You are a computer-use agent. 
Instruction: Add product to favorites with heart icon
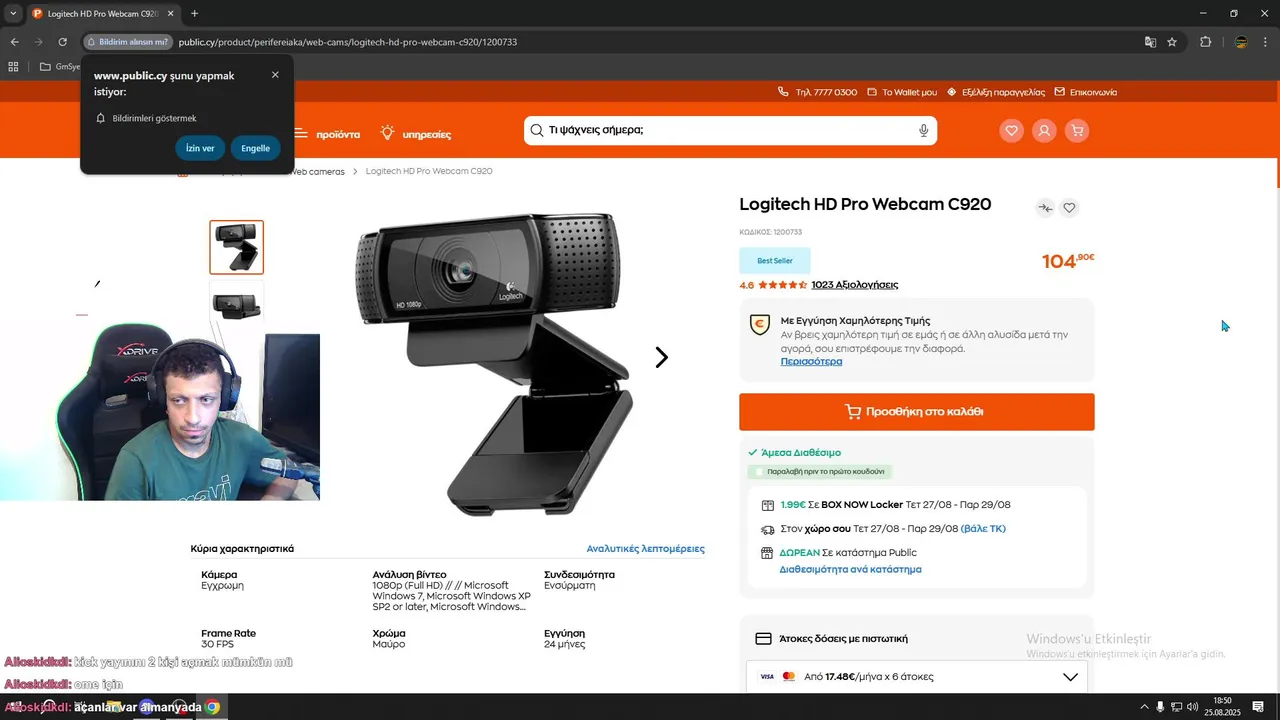pyautogui.click(x=1069, y=208)
